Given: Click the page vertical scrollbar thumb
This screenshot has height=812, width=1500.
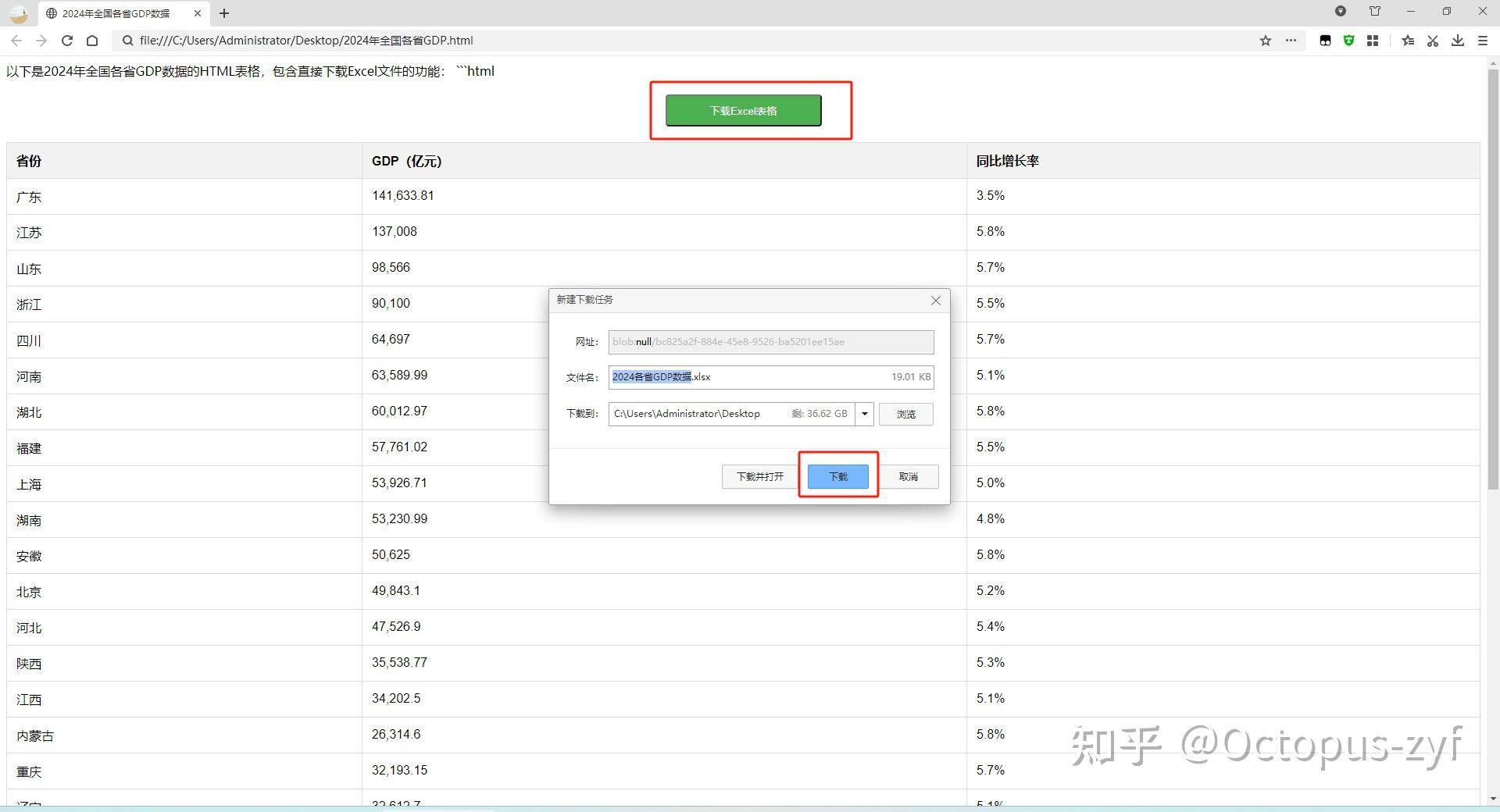Looking at the screenshot, I should 1493,279.
